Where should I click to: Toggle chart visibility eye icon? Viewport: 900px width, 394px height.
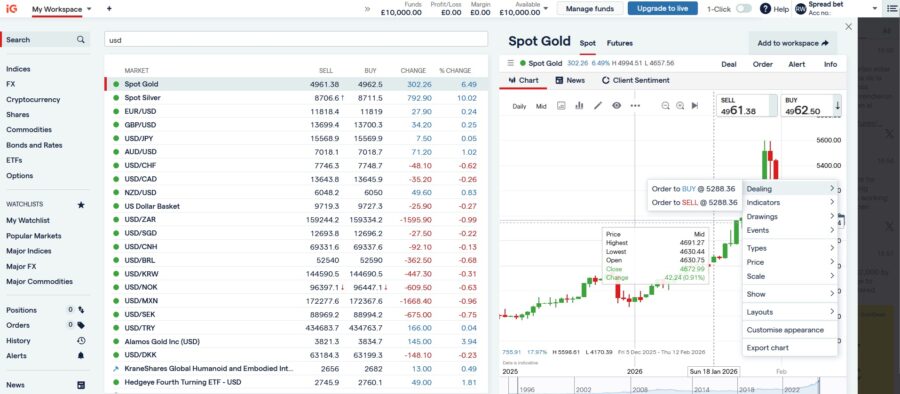[x=616, y=106]
